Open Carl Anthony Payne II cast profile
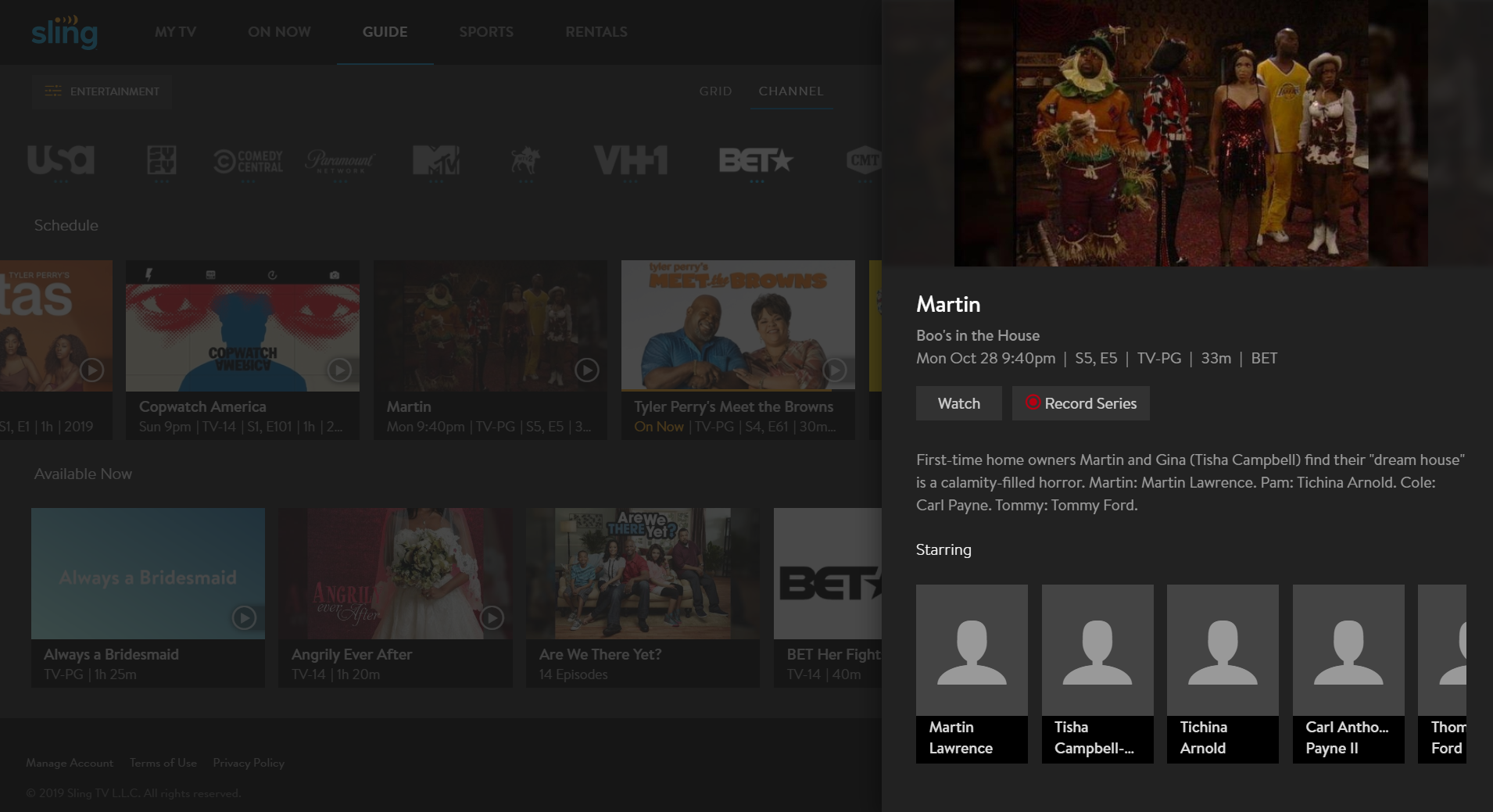 [1348, 674]
